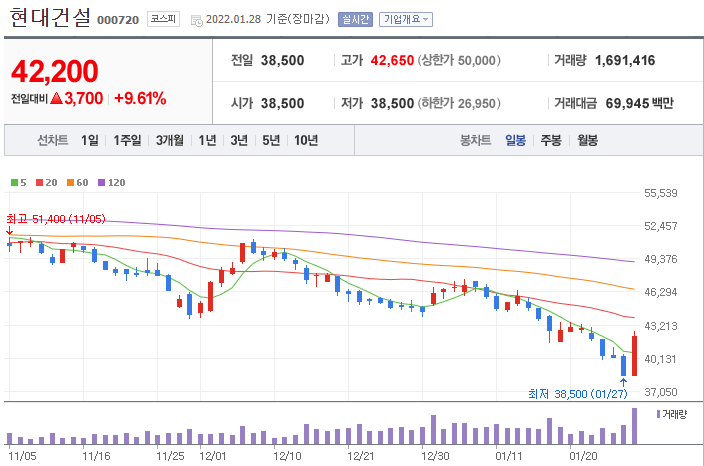
Task: Click the orange 60-day moving average swatch
Action: pyautogui.click(x=70, y=183)
